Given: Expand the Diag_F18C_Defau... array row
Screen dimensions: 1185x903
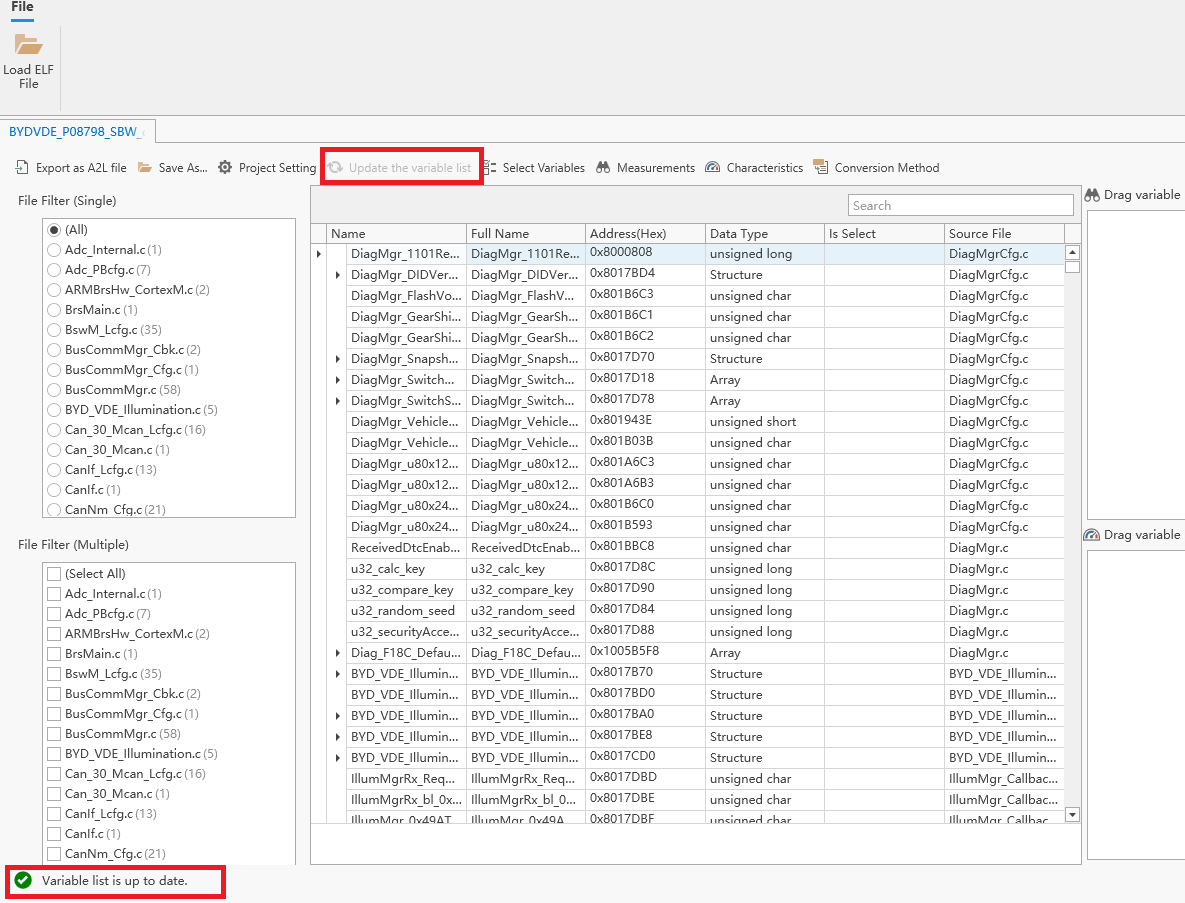Looking at the screenshot, I should [338, 653].
